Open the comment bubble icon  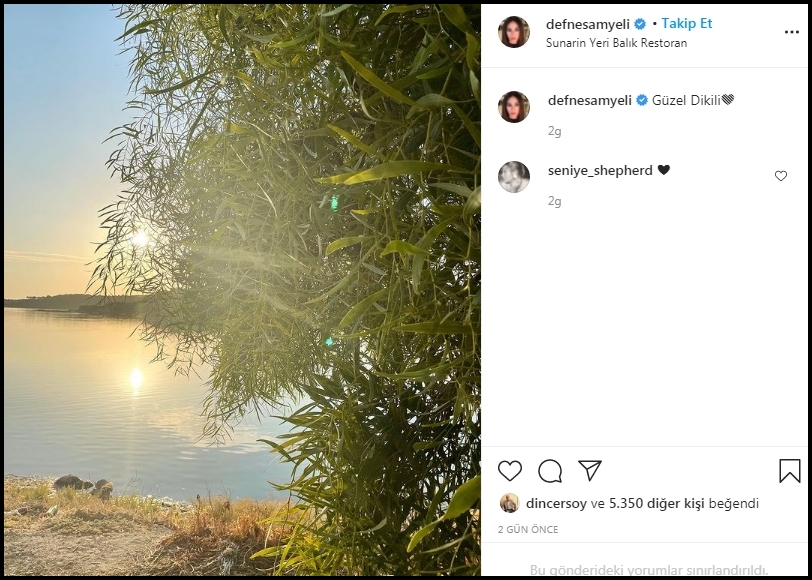coord(550,471)
